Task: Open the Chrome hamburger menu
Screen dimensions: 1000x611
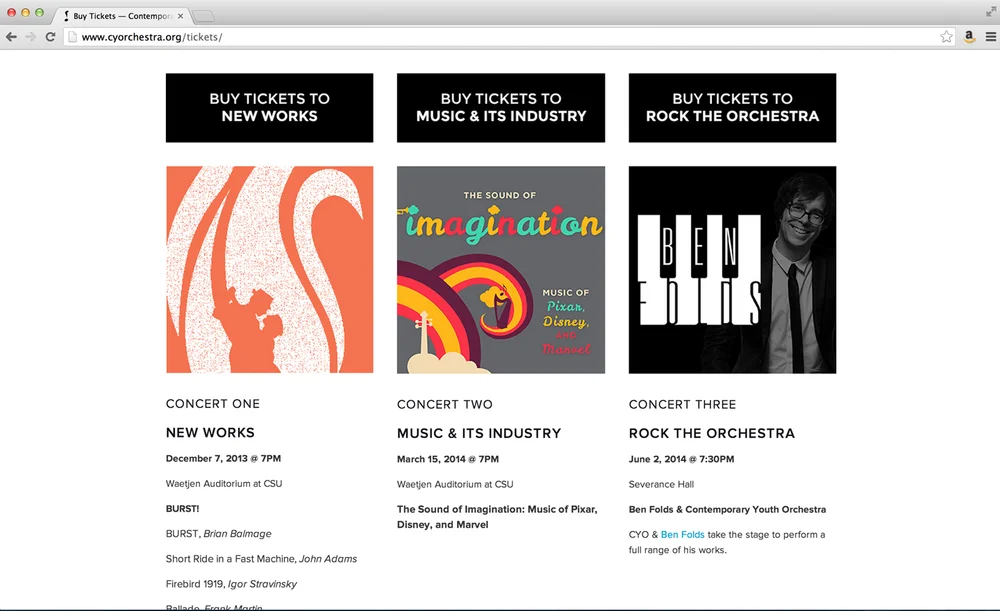Action: point(991,37)
